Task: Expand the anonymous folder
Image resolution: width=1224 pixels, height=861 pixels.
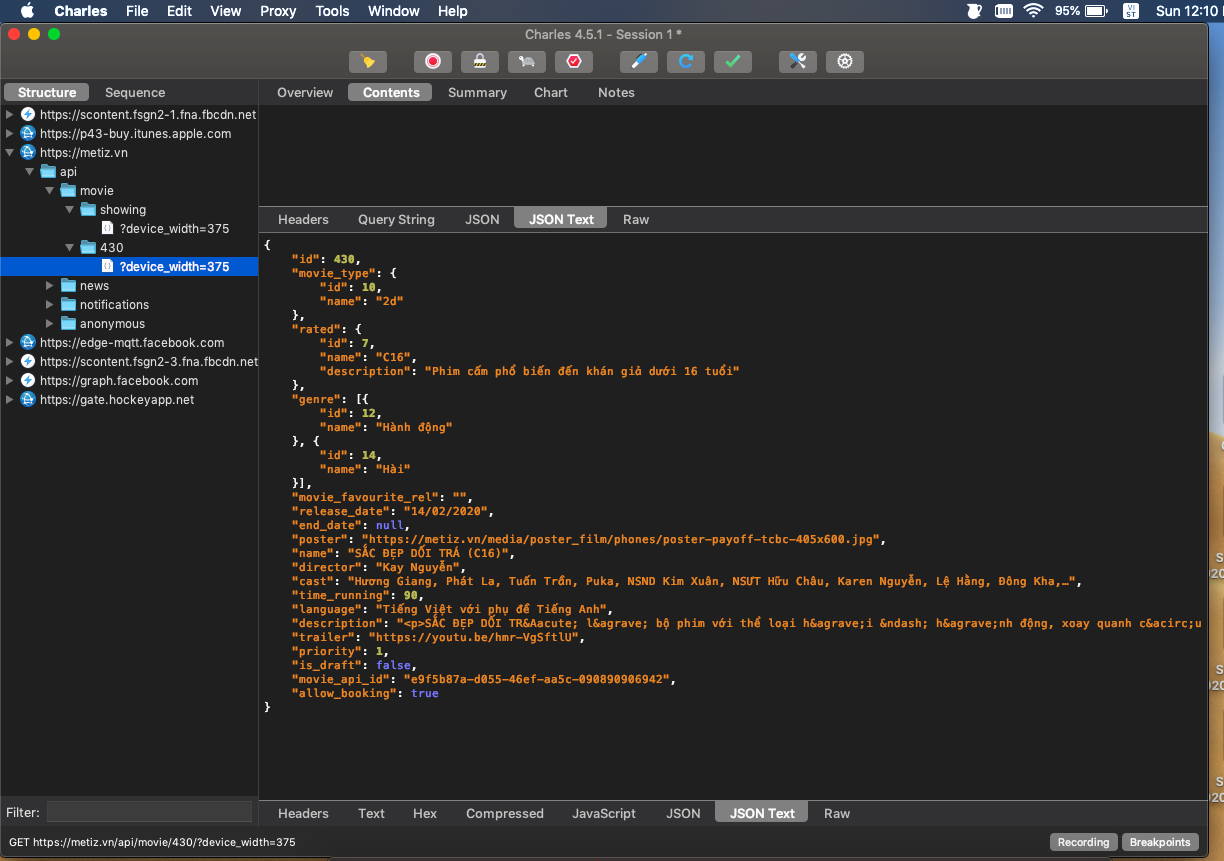Action: 50,324
